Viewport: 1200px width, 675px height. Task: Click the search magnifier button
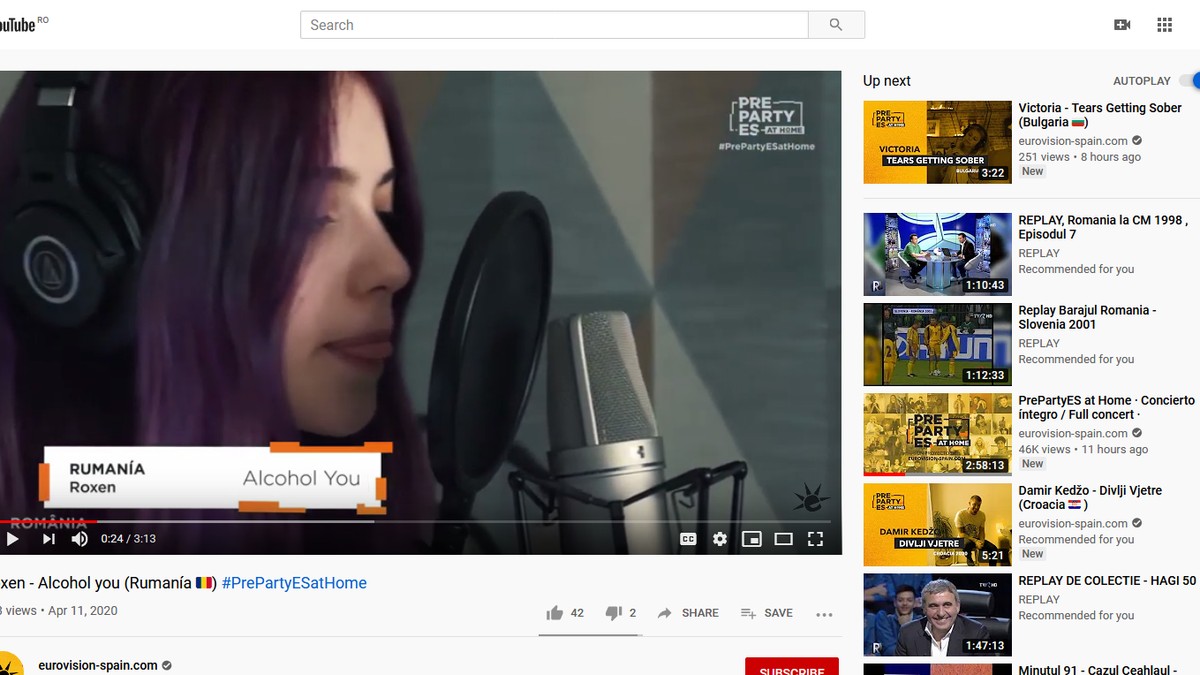(836, 25)
